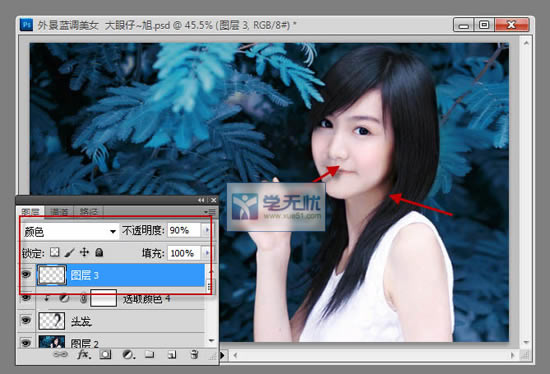This screenshot has width=550, height=374.
Task: Open the 填充 fill slider arrow
Action: tap(207, 253)
